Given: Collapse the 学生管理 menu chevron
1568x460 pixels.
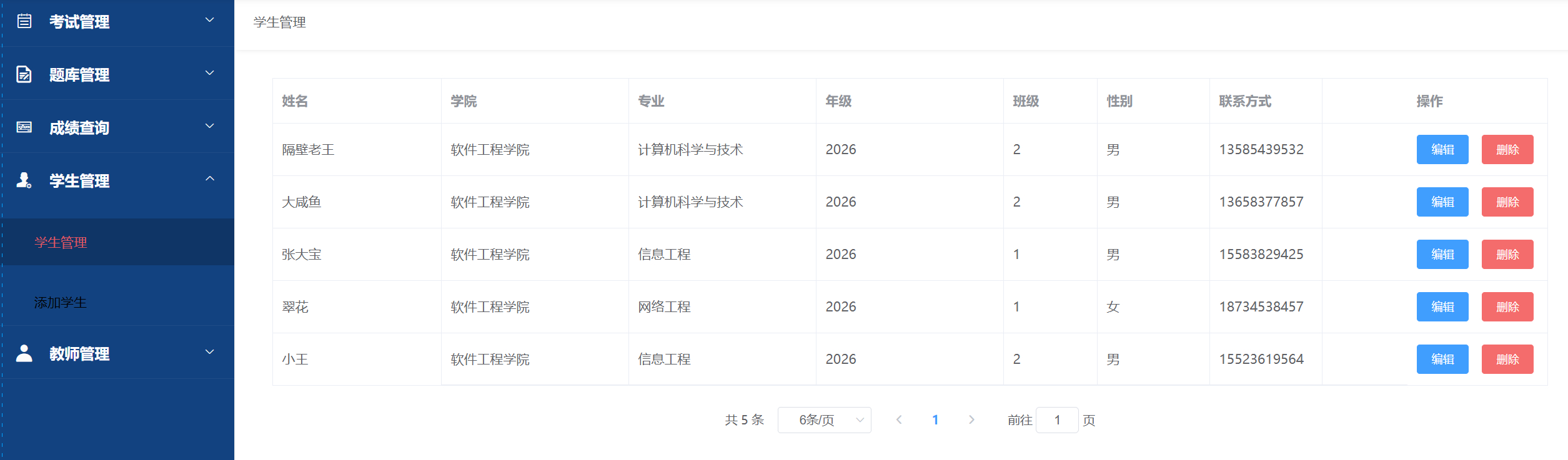Looking at the screenshot, I should 210,179.
